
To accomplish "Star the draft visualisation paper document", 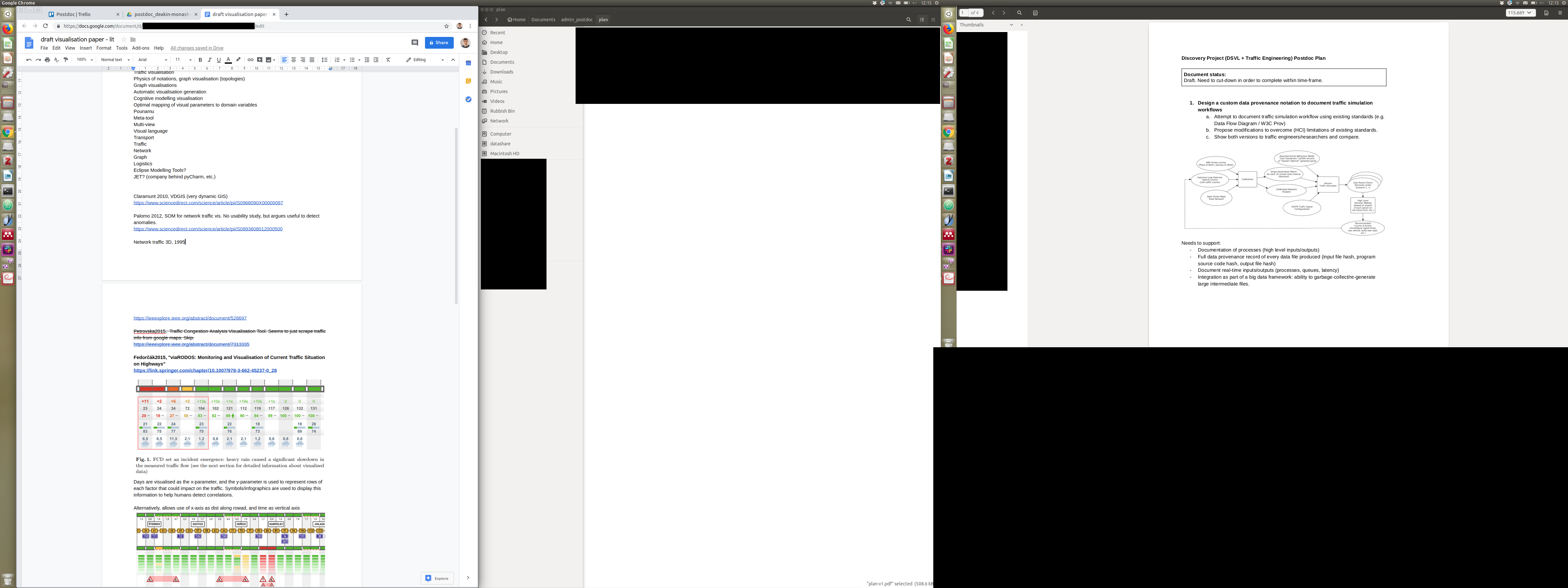I will coord(123,40).
